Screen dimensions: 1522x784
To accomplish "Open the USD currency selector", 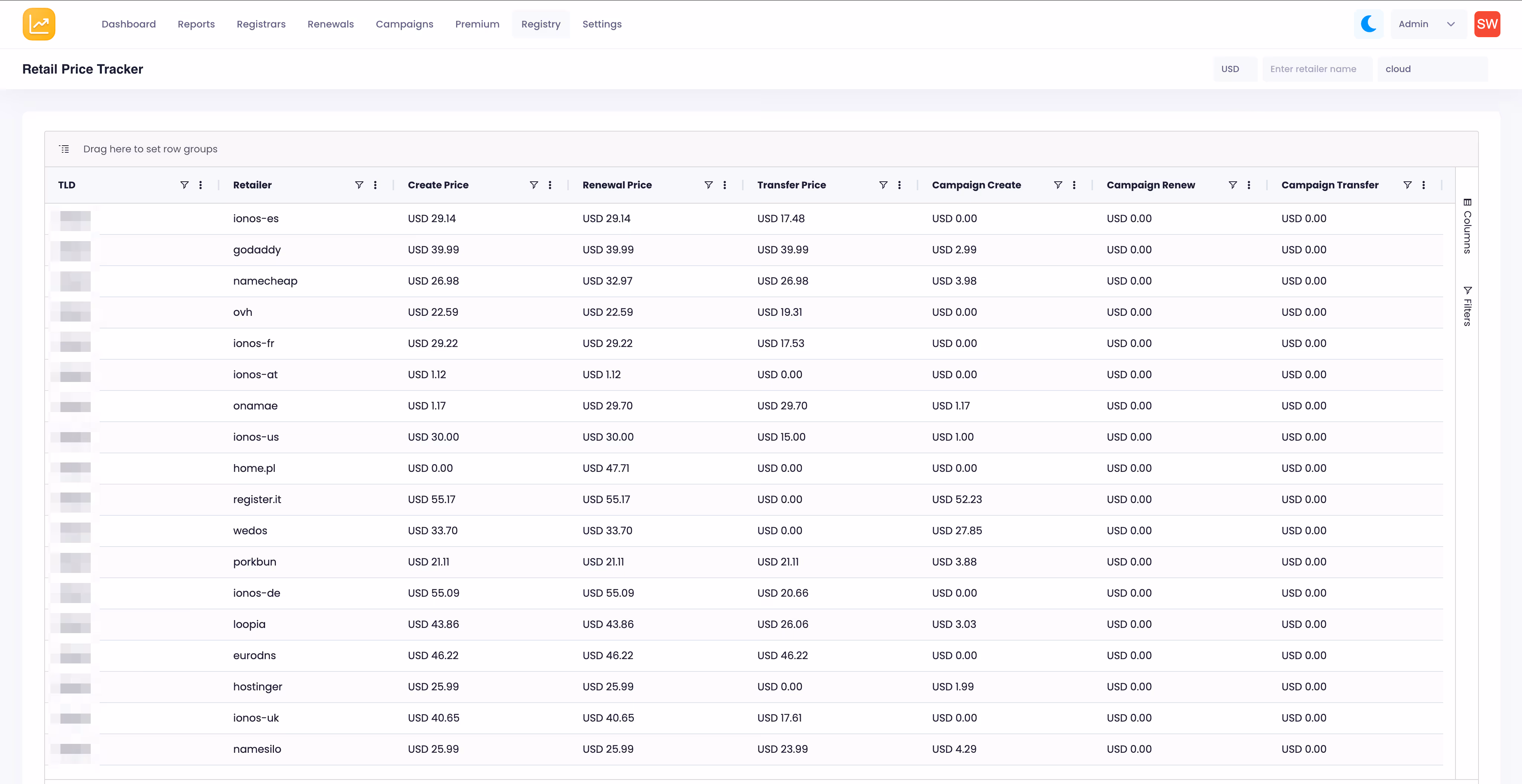I will 1235,69.
